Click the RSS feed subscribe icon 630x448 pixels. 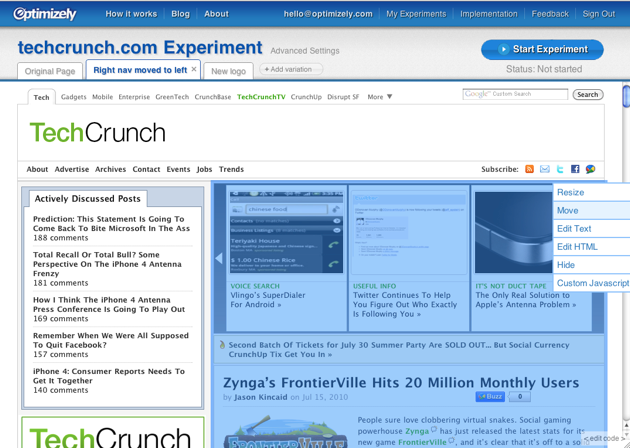(529, 169)
